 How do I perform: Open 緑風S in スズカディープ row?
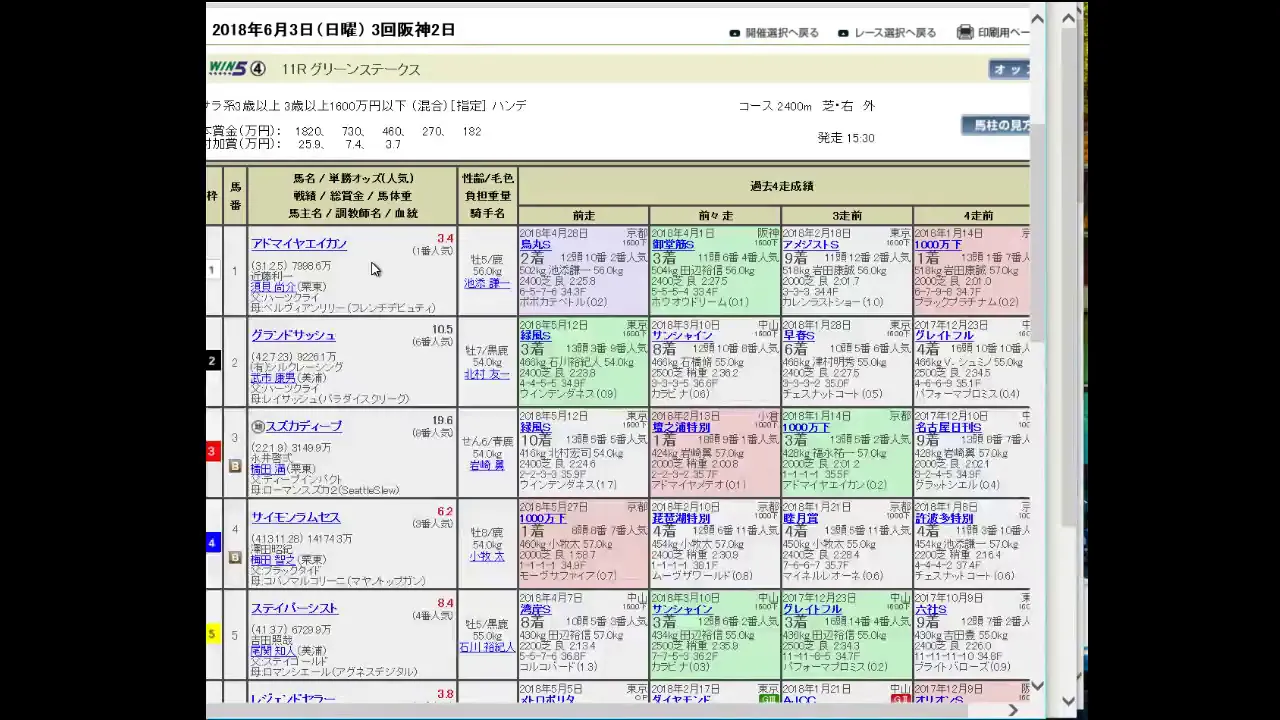[536, 427]
